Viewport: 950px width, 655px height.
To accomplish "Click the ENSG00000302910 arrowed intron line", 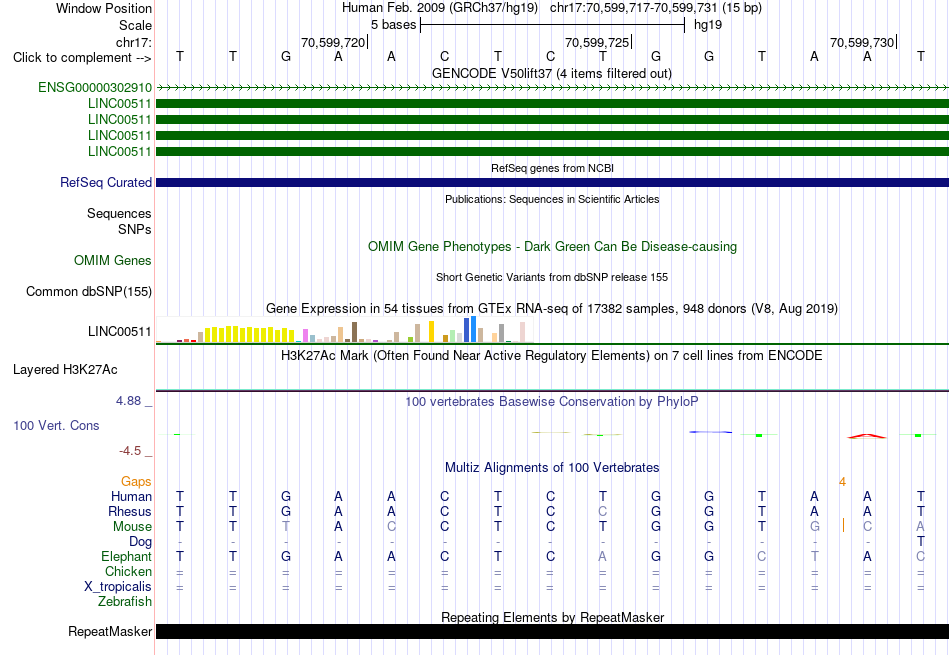I will pyautogui.click(x=552, y=87).
